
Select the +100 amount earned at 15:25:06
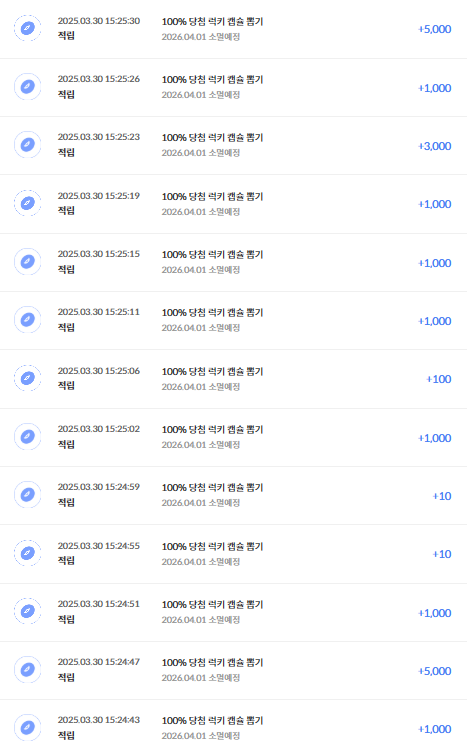click(438, 379)
